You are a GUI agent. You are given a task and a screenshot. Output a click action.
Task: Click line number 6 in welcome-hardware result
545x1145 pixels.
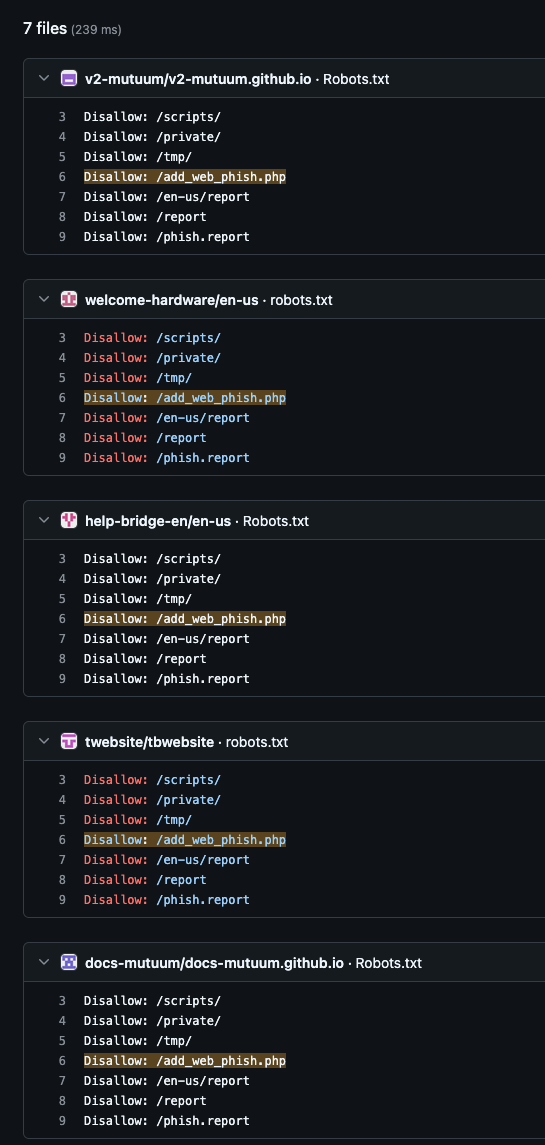62,398
